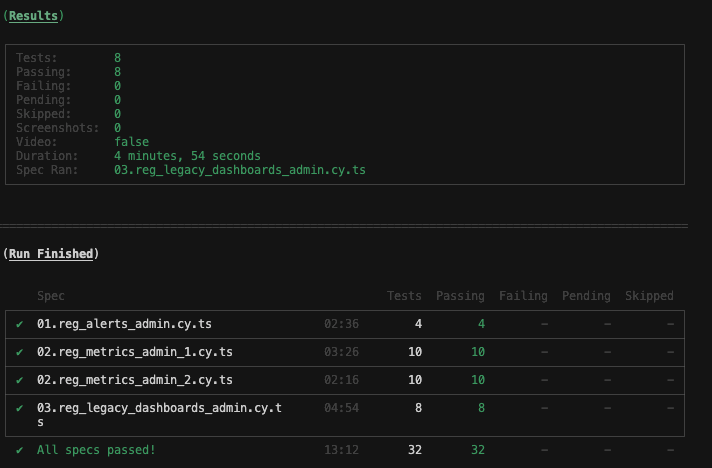Click the checkmark beside 02.reg_metrics_admin_1.cy.ts

[19, 352]
